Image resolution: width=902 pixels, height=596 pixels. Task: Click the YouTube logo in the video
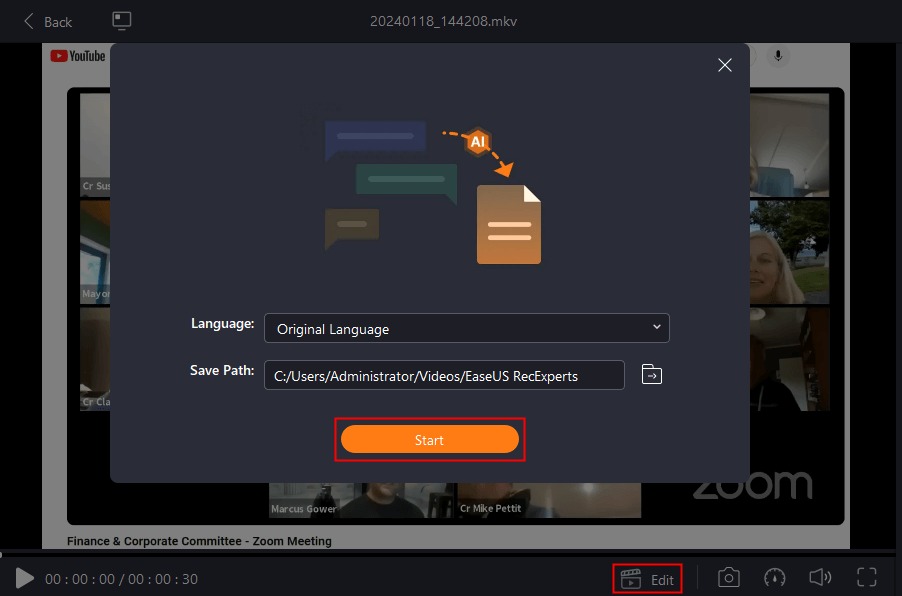click(x=78, y=56)
